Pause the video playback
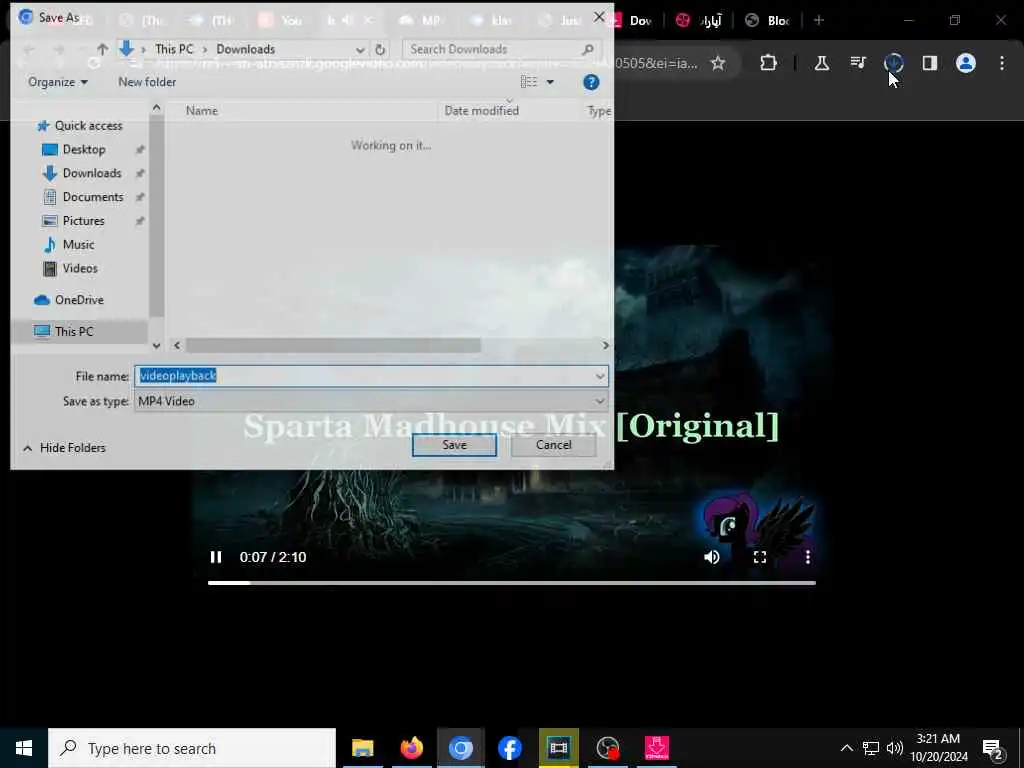 [216, 557]
